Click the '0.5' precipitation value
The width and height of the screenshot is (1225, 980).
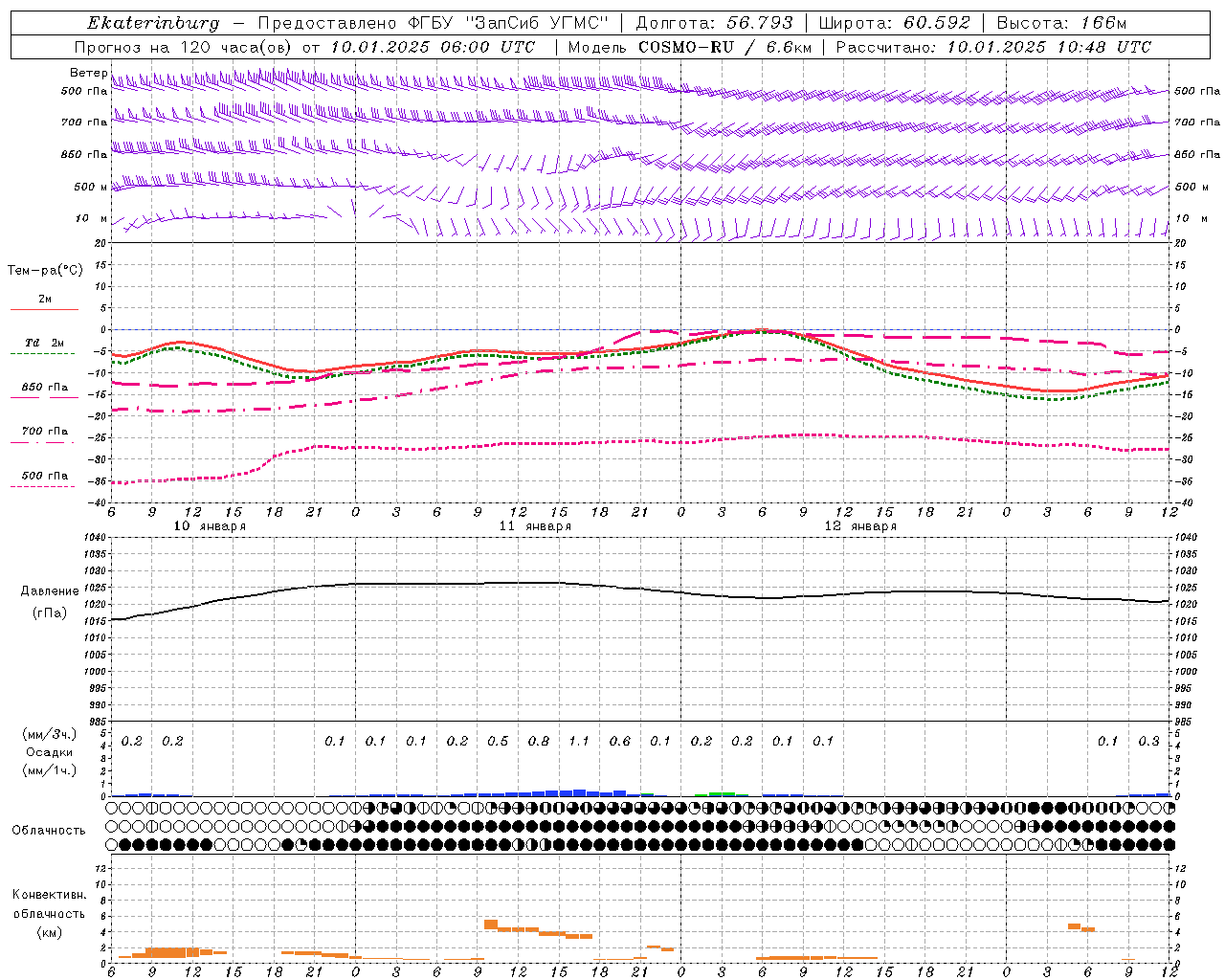(498, 741)
